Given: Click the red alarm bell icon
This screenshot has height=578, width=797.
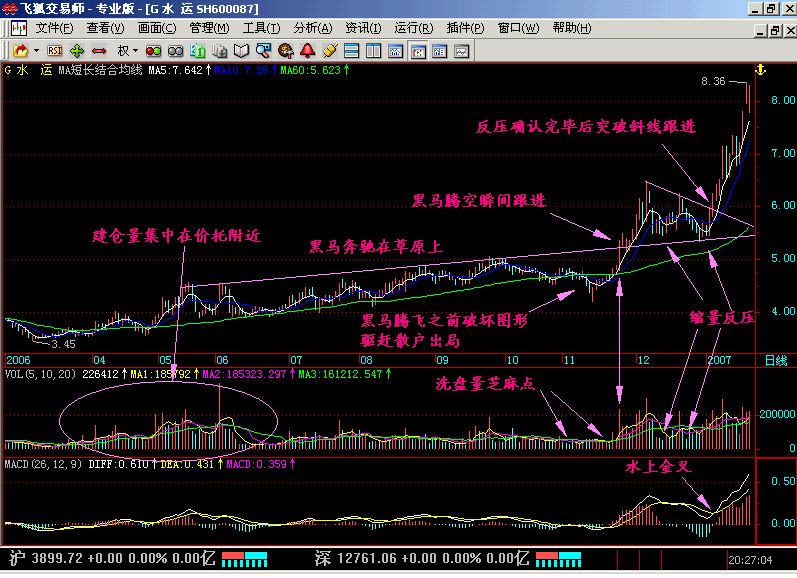Looking at the screenshot, I should pyautogui.click(x=308, y=49).
